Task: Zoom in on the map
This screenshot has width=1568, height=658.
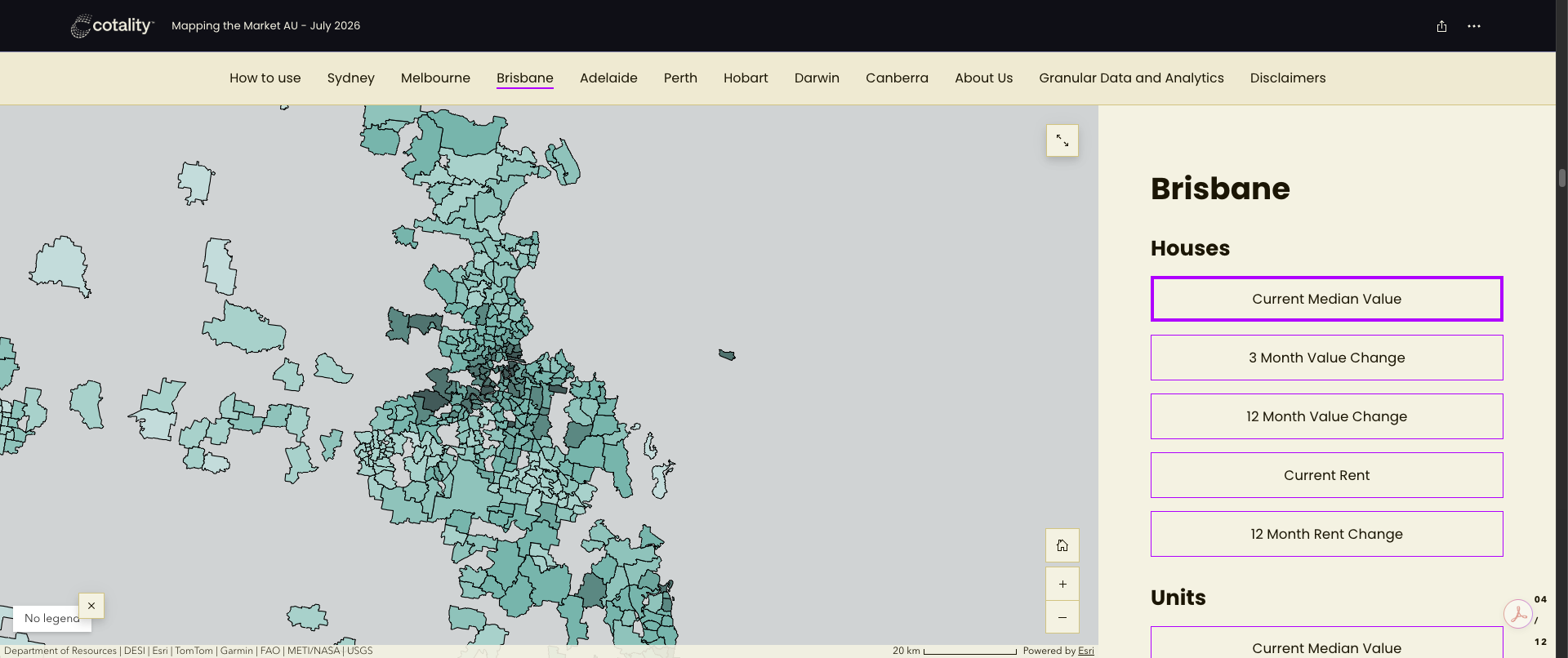Action: 1062,584
